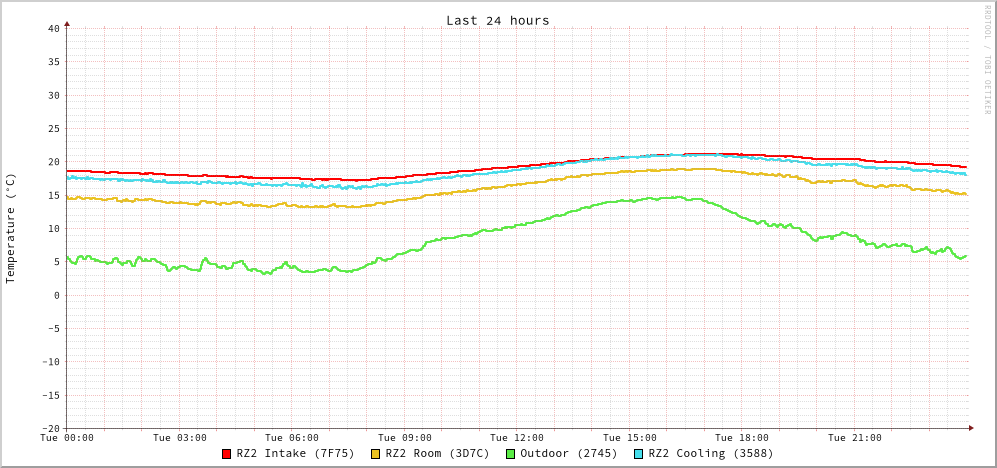Click the arrowhead atop the temperature axis
997x468 pixels.
click(x=67, y=23)
